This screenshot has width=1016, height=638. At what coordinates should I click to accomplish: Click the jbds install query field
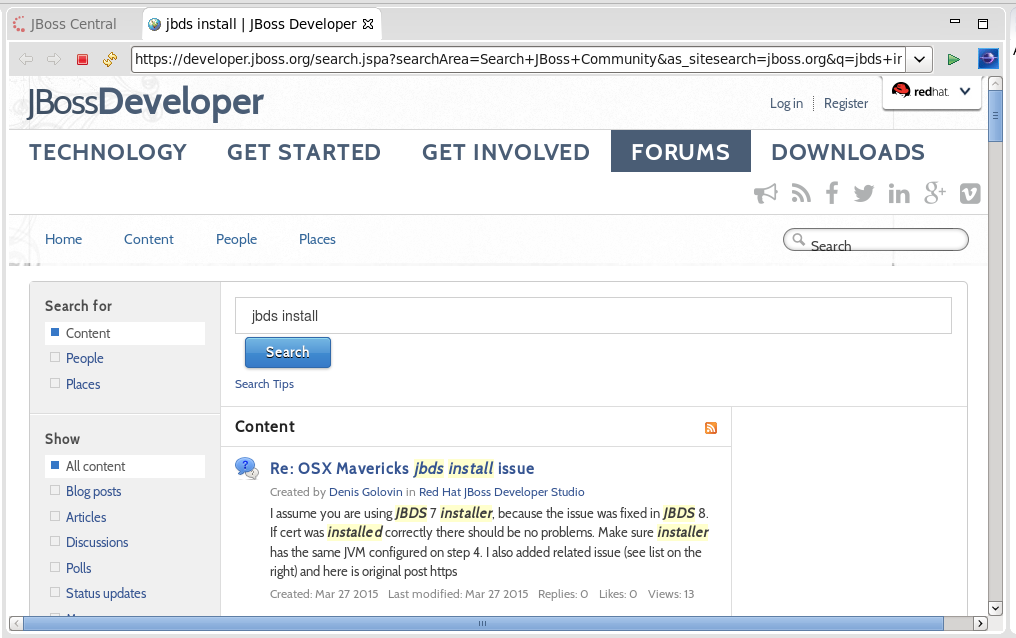coord(593,315)
